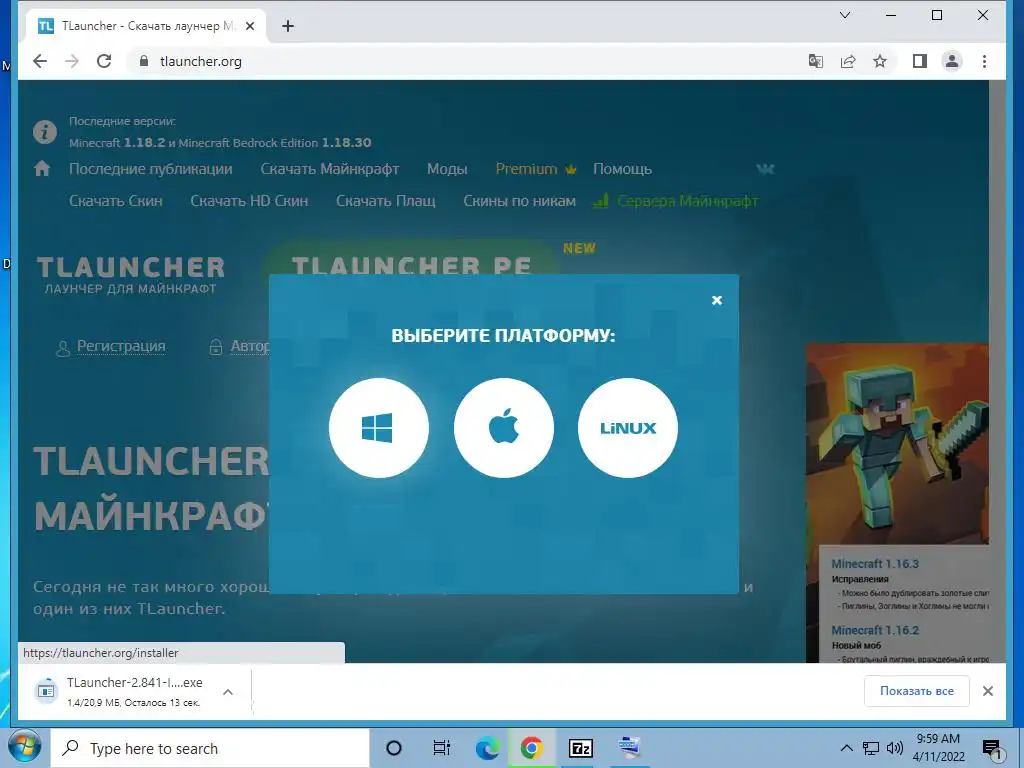Click the info icon near latest versions
This screenshot has height=768, width=1024.
(45, 132)
